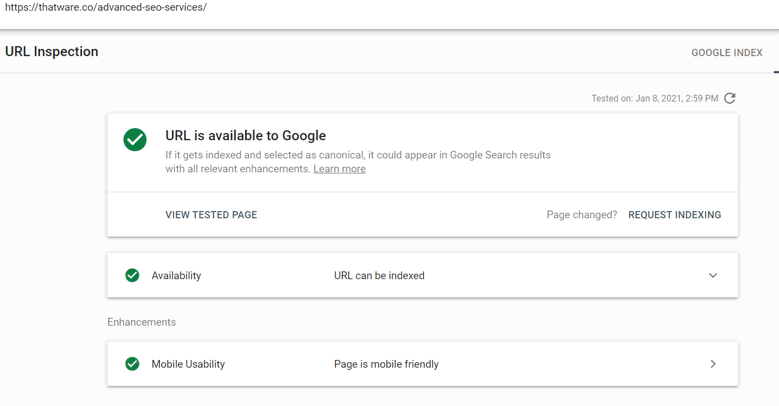Open the Learn more link
Viewport: 779px width, 406px height.
339,169
